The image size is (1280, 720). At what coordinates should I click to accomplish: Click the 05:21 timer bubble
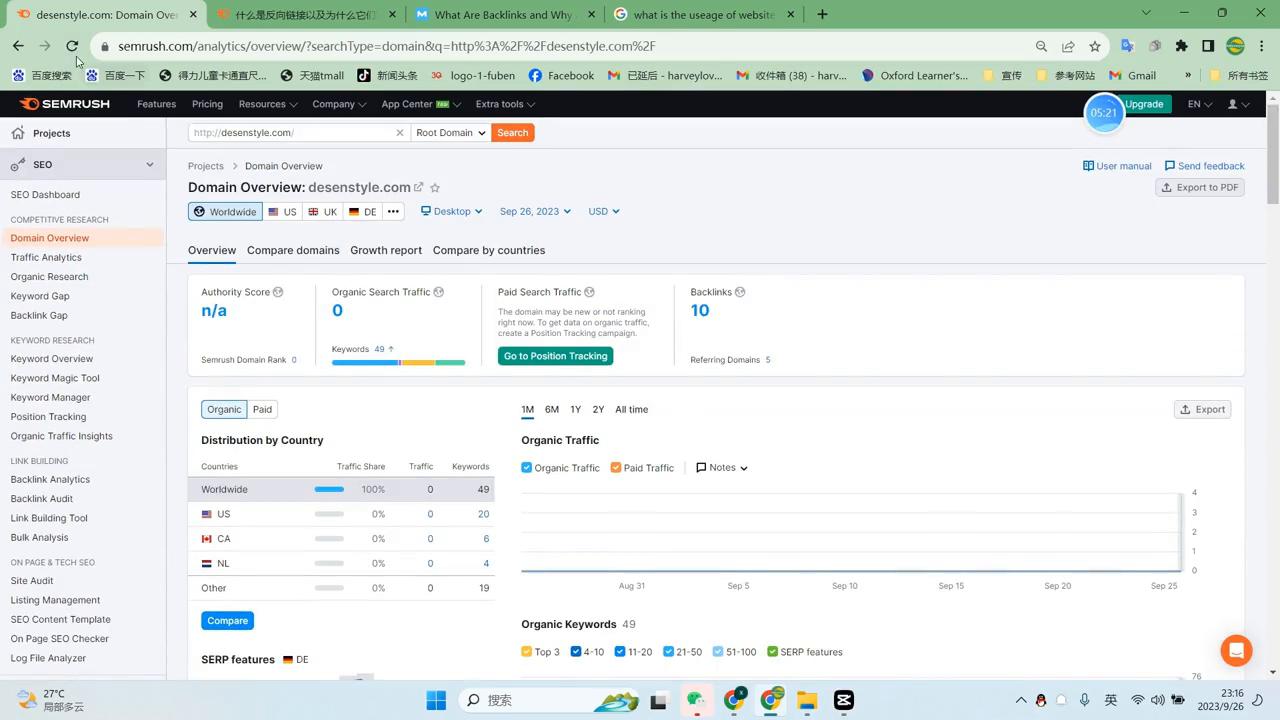tap(1104, 113)
